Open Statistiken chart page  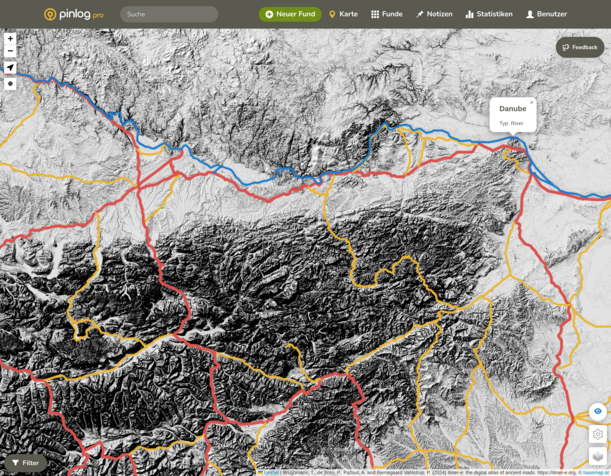tap(488, 14)
